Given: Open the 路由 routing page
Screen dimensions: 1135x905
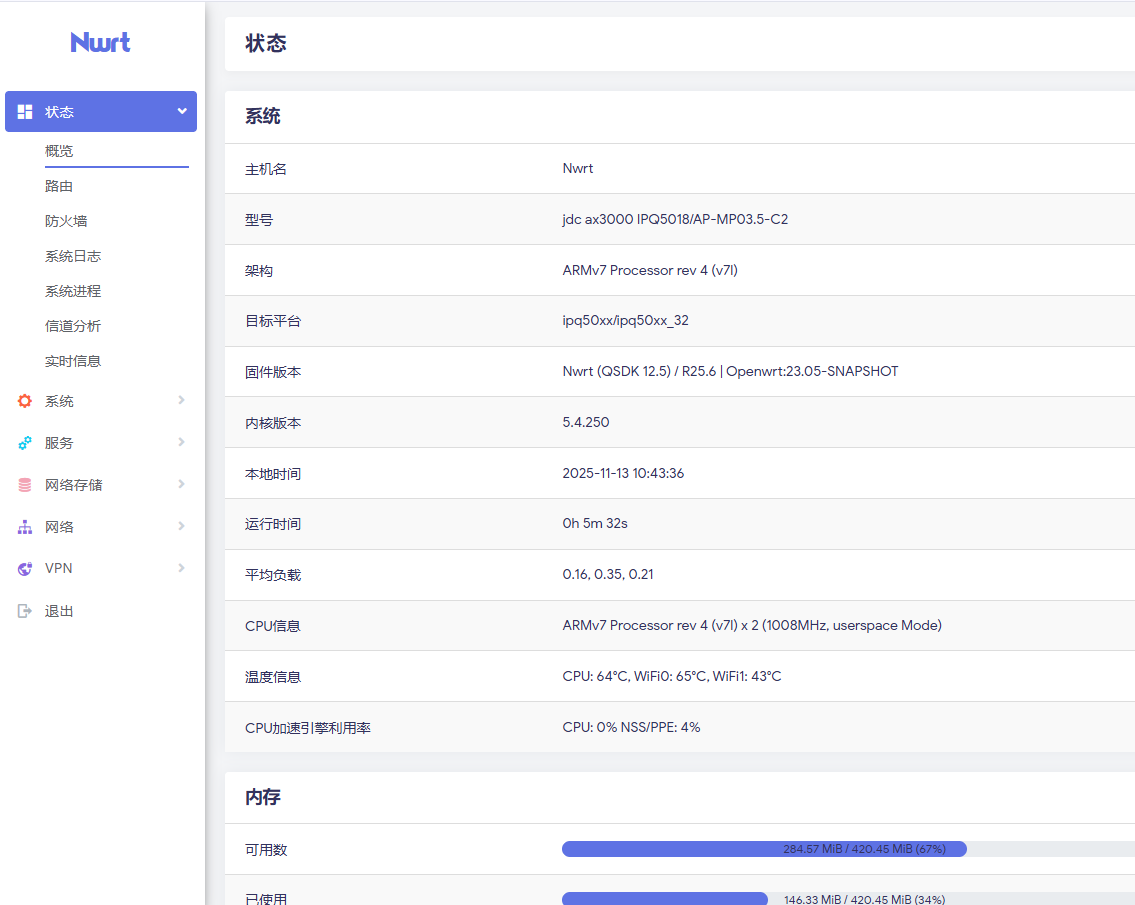Looking at the screenshot, I should tap(59, 186).
